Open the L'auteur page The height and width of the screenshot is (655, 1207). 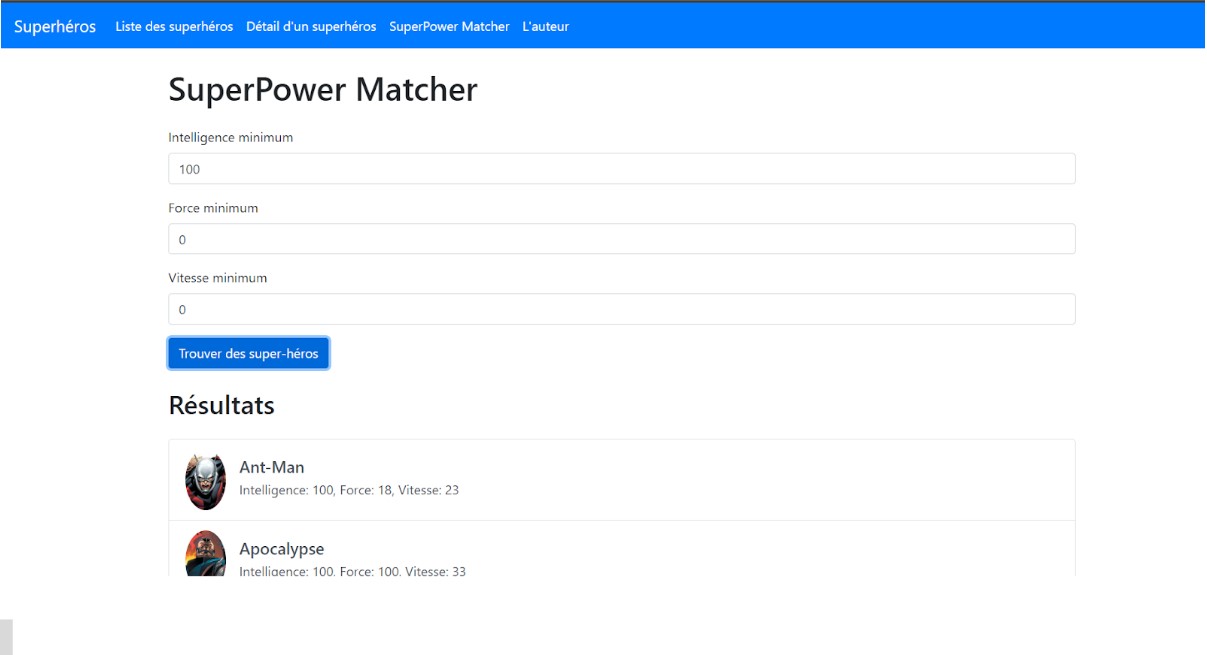pyautogui.click(x=545, y=27)
